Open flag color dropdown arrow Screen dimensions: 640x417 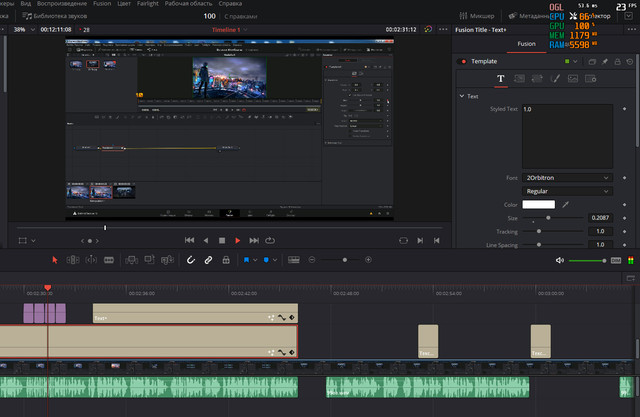(255, 260)
